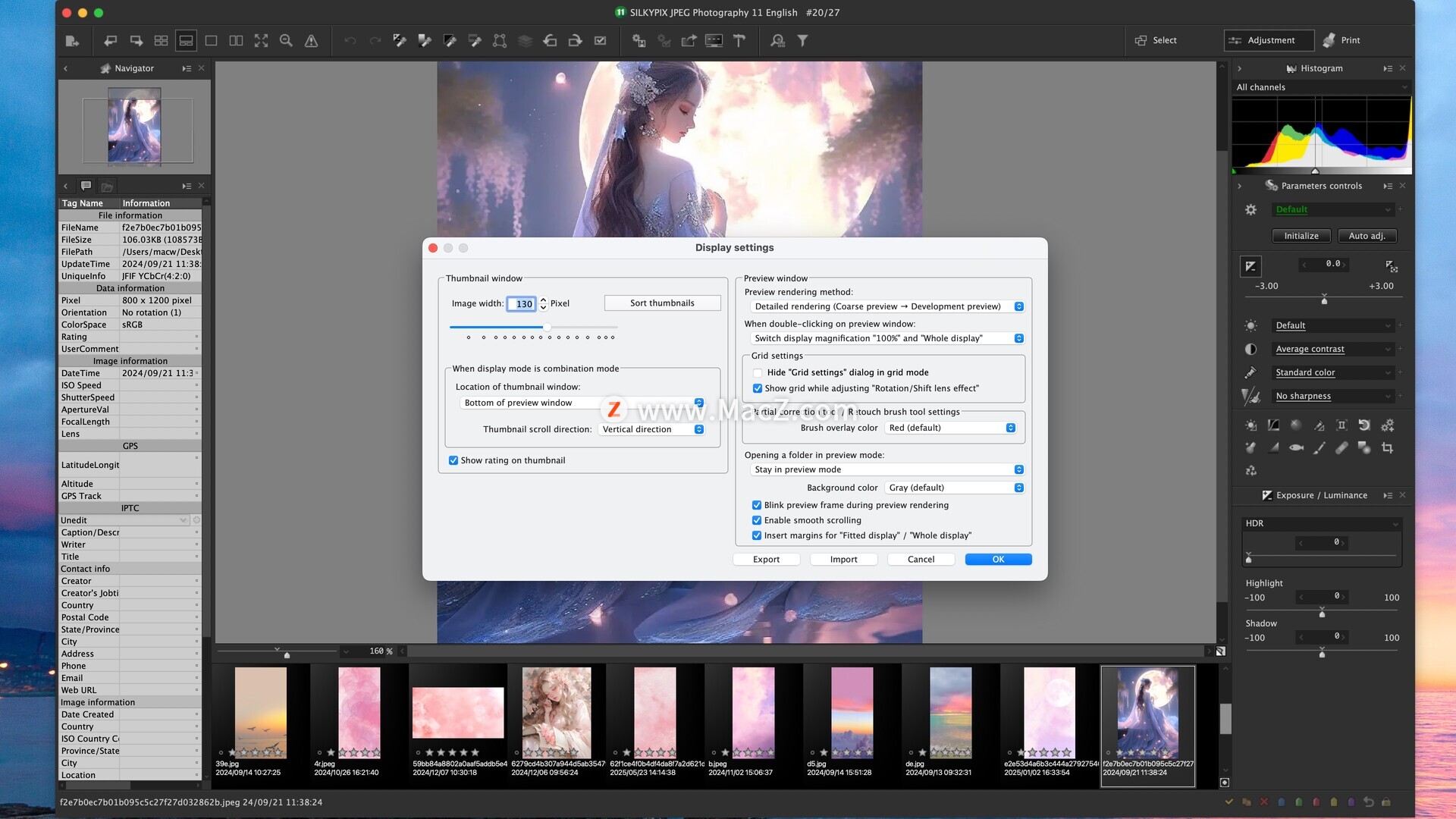Select the rotation tool icon in parameters
Viewport: 1456px width, 819px height.
1364,425
